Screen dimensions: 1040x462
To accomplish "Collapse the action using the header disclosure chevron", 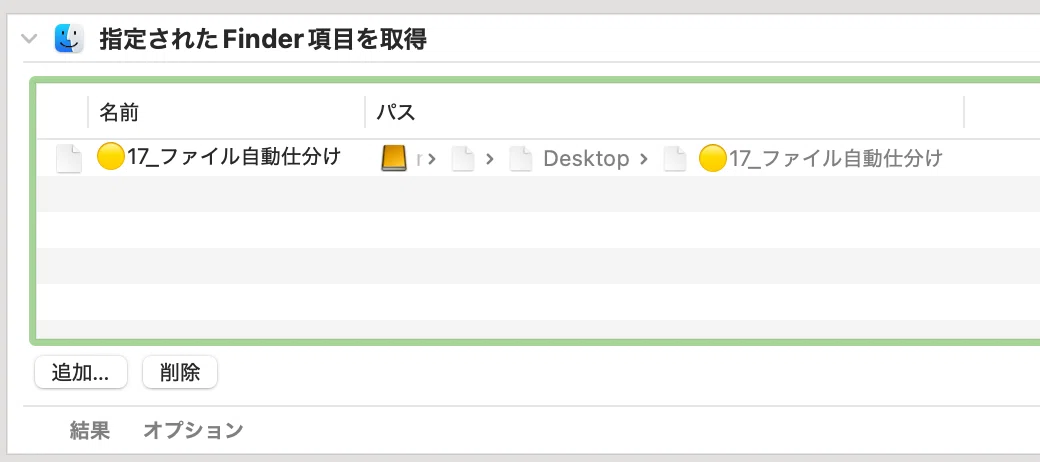I will tap(29, 38).
